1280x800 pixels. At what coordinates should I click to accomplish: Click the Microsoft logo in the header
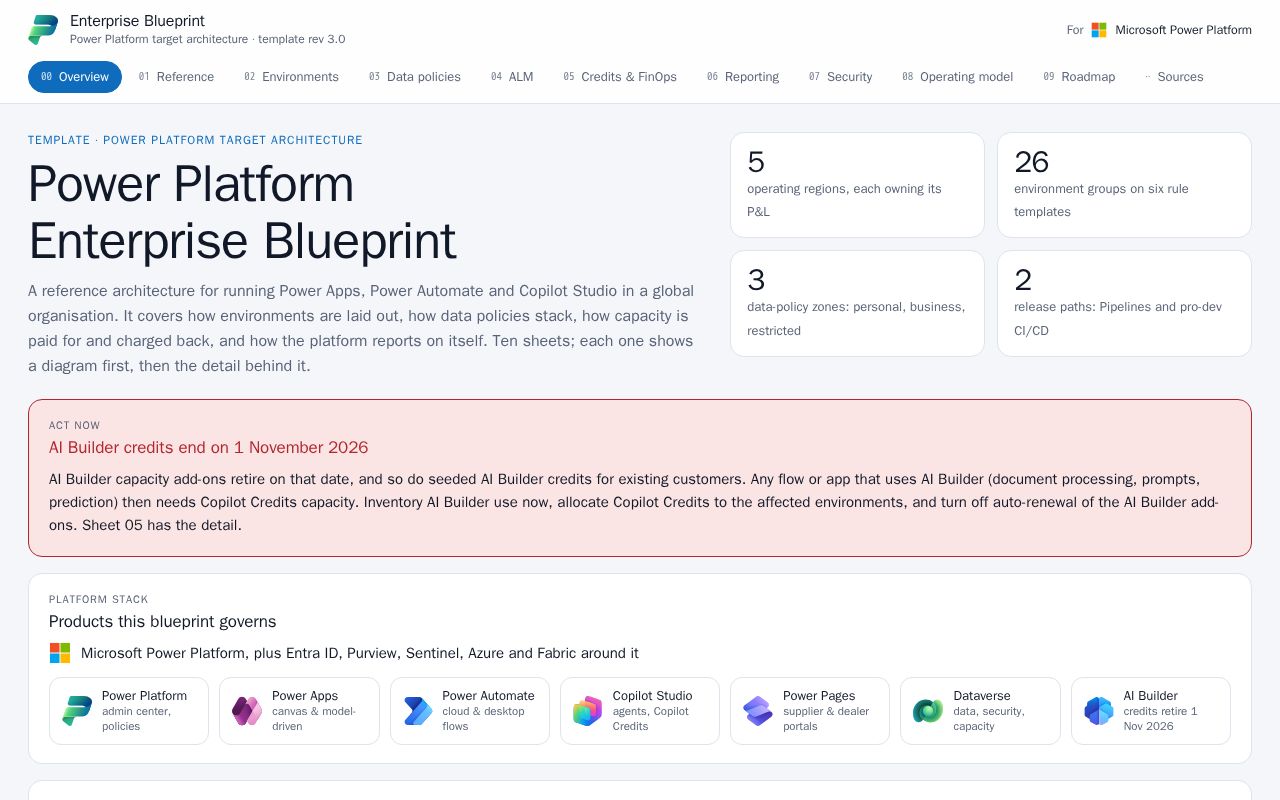point(1099,30)
